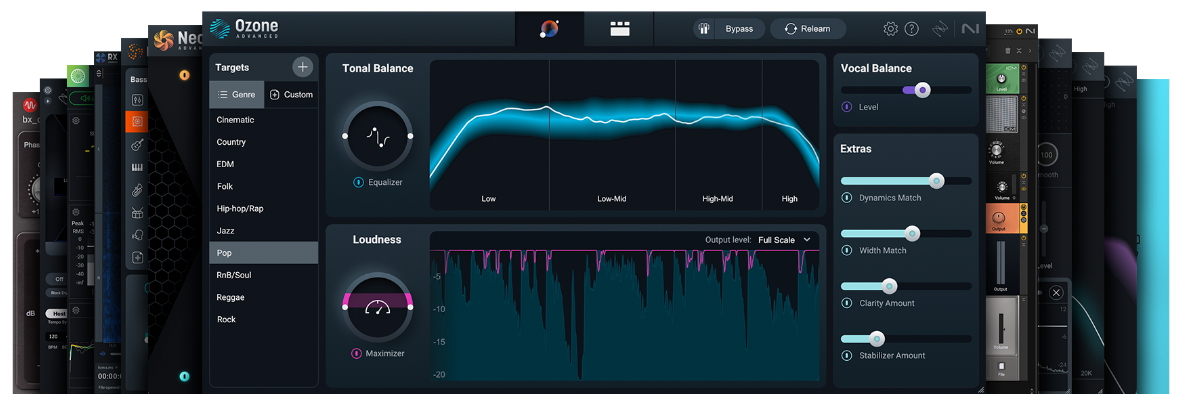Add a new target with plus button
1179x394 pixels.
pos(302,67)
